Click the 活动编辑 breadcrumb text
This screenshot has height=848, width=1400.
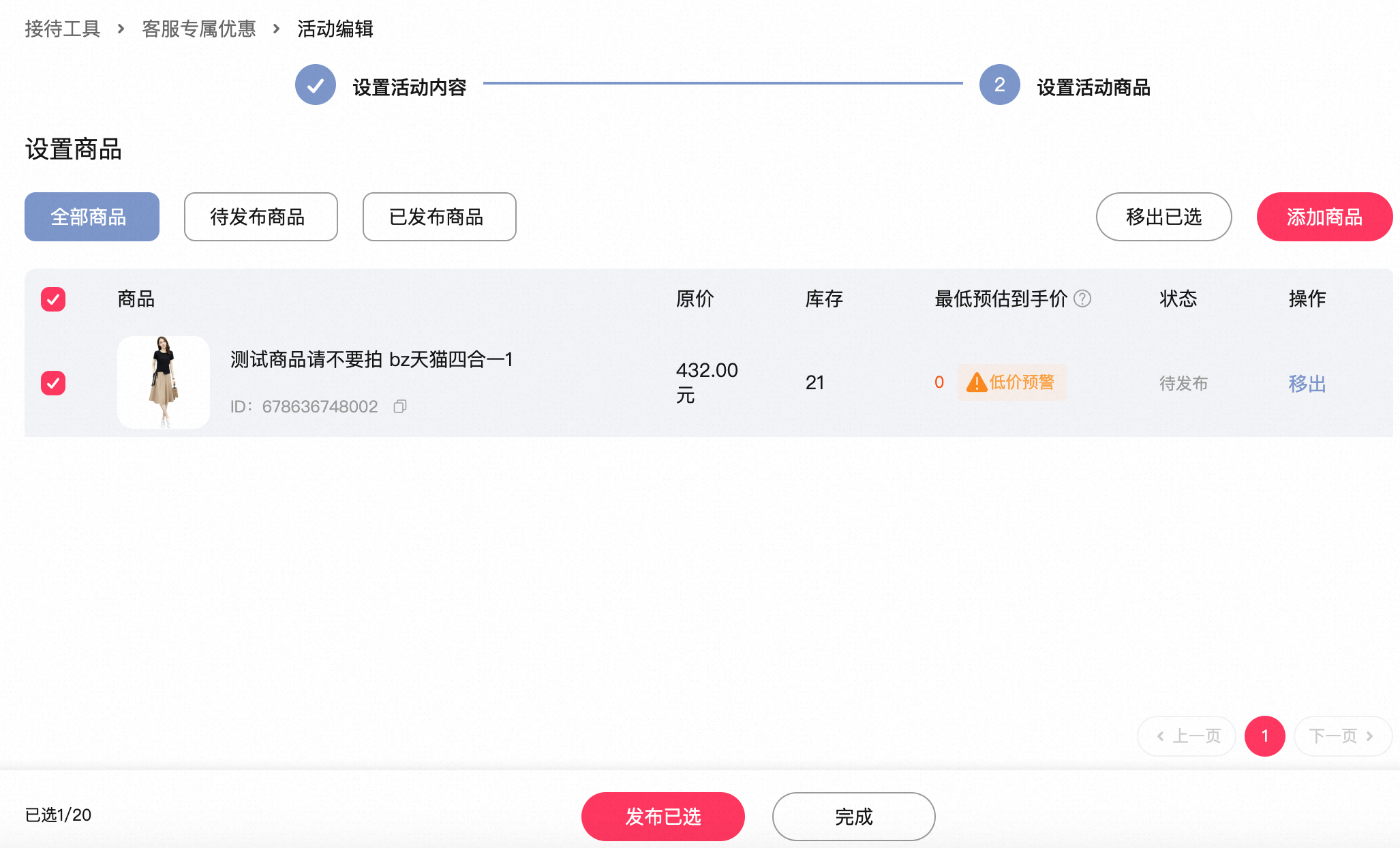coord(335,29)
